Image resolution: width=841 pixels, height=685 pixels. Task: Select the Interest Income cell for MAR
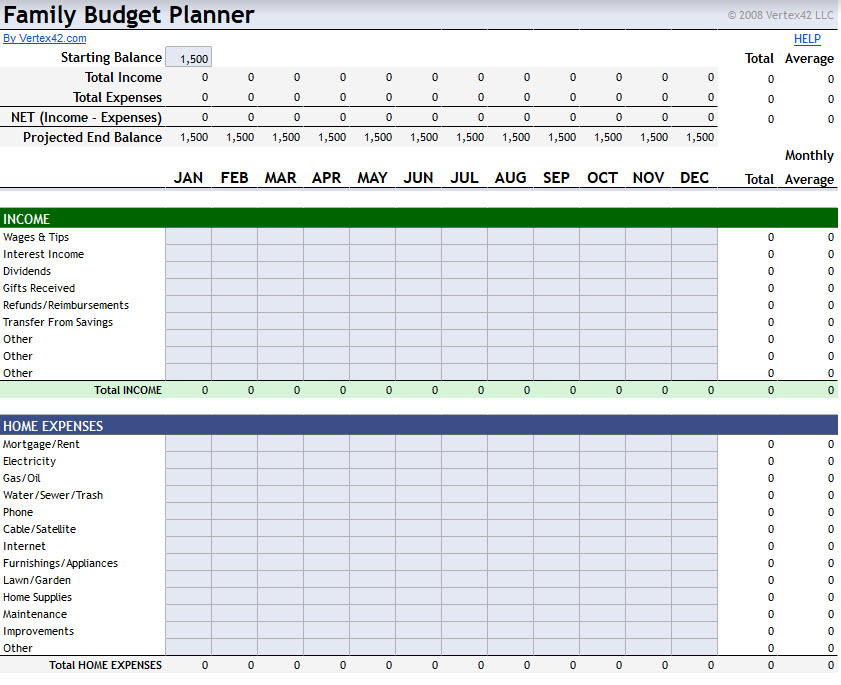click(280, 254)
